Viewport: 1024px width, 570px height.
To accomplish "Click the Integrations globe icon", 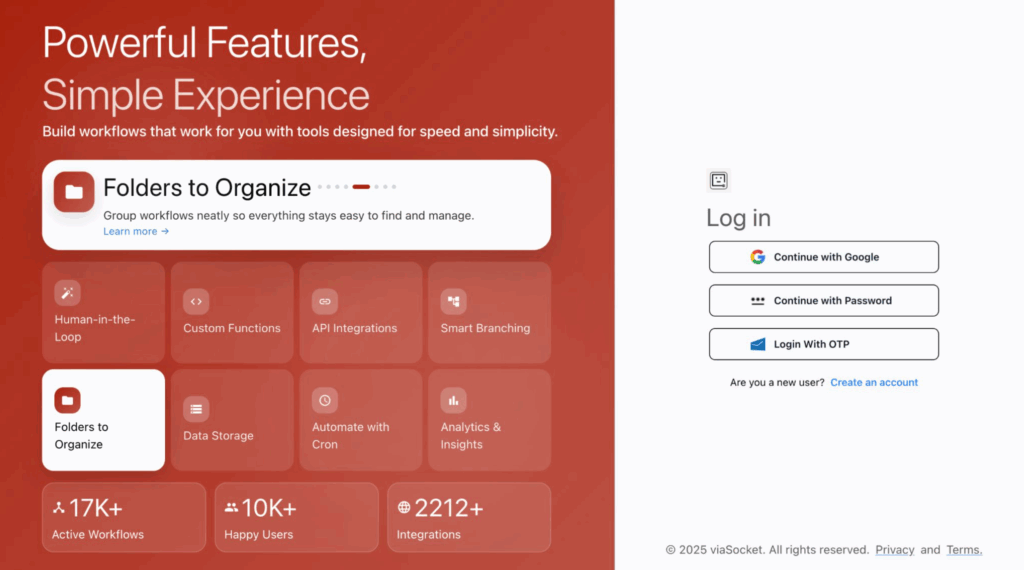I will (404, 507).
